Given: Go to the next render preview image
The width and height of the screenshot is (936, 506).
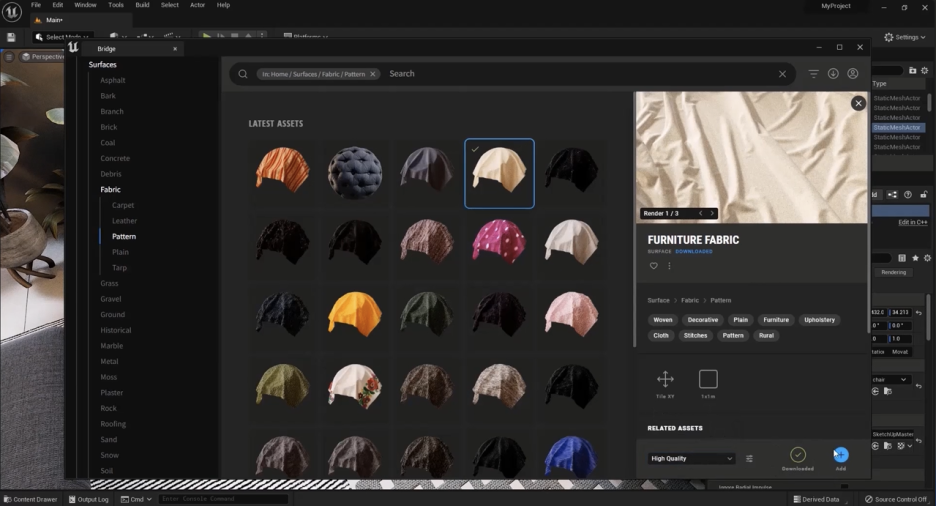Looking at the screenshot, I should click(x=712, y=213).
